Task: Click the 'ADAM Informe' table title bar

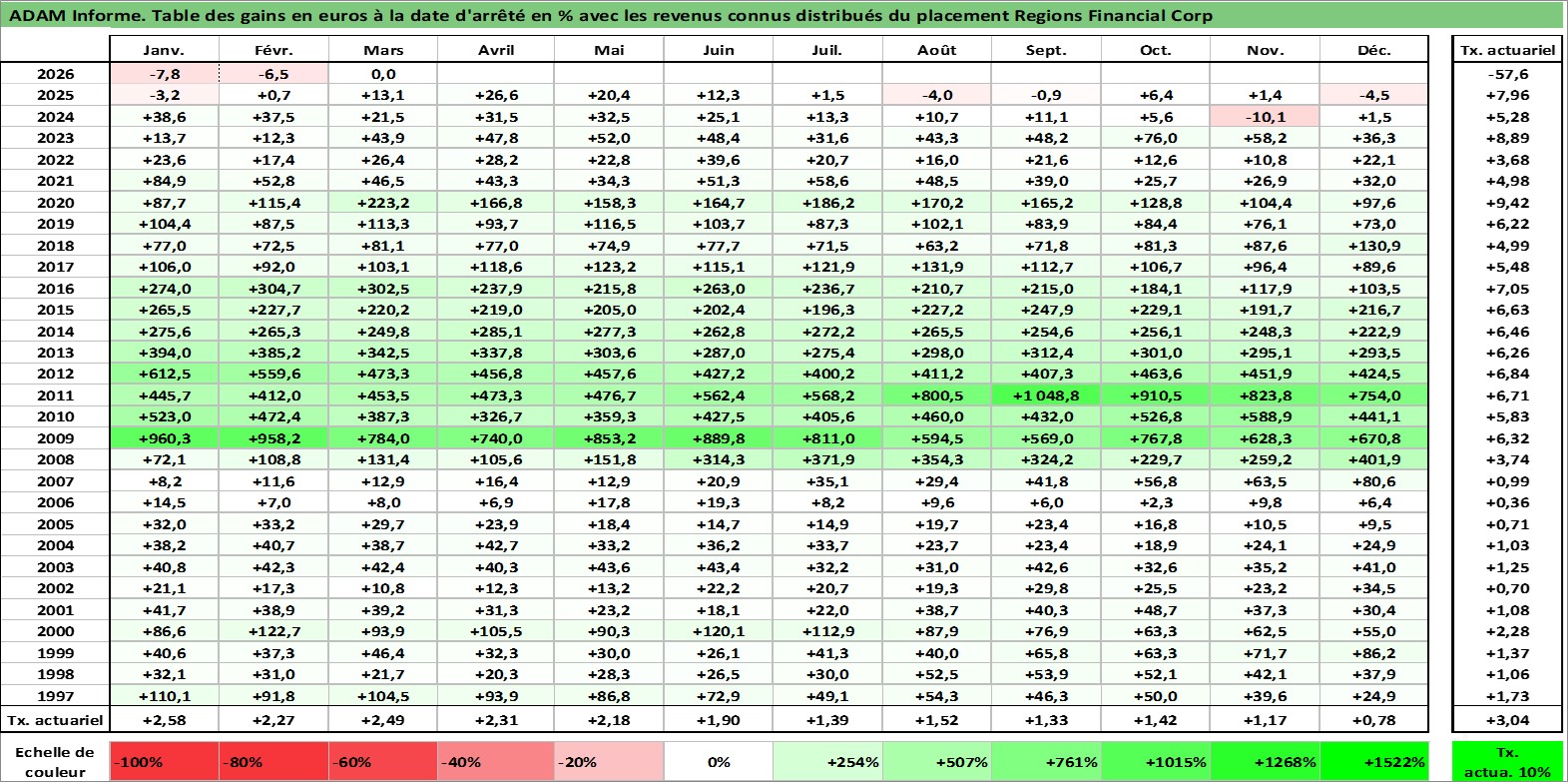Action: coord(783,15)
